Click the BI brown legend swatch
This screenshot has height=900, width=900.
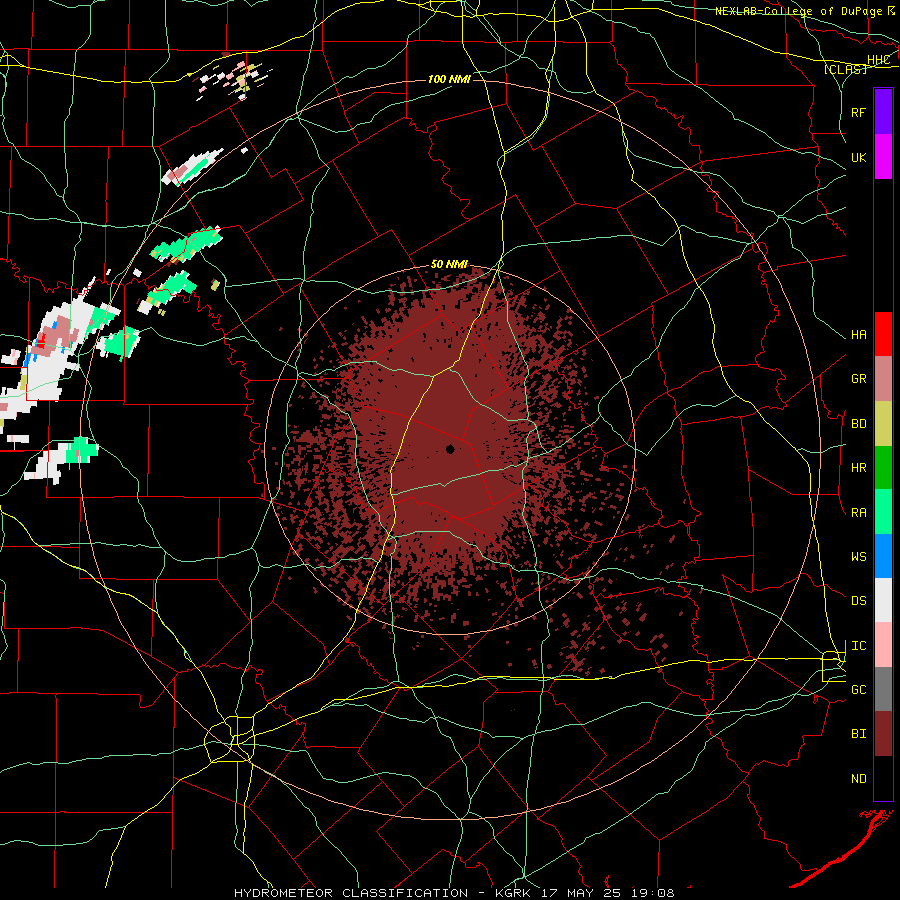pos(883,734)
